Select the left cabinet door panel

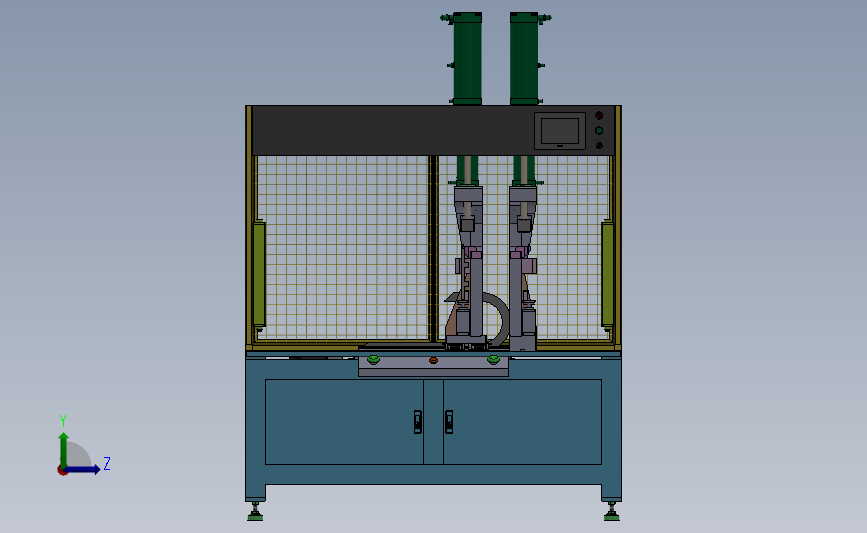tap(344, 422)
